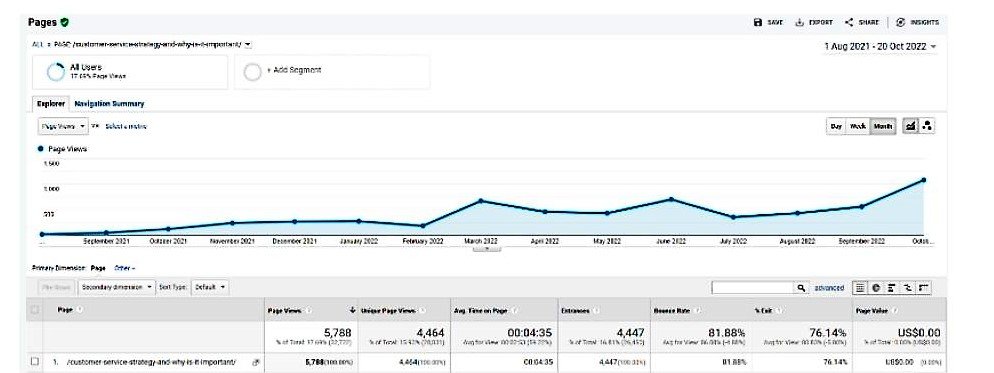This screenshot has width=994, height=373.
Task: Set graph interval to Day
Action: point(836,126)
